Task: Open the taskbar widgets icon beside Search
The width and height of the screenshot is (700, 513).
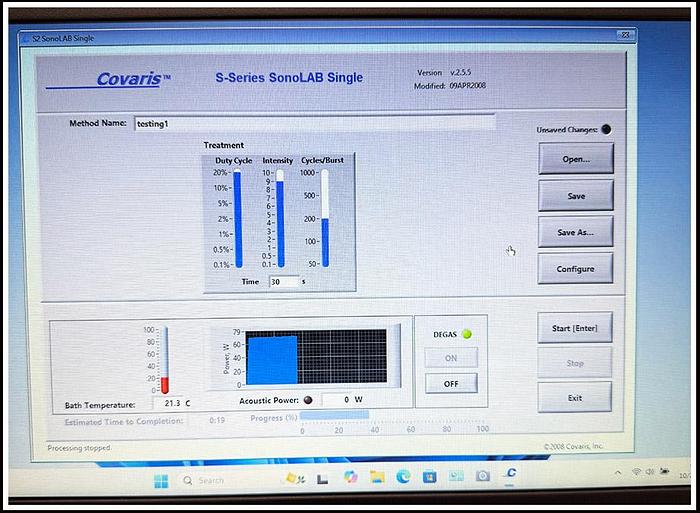Action: pos(295,479)
